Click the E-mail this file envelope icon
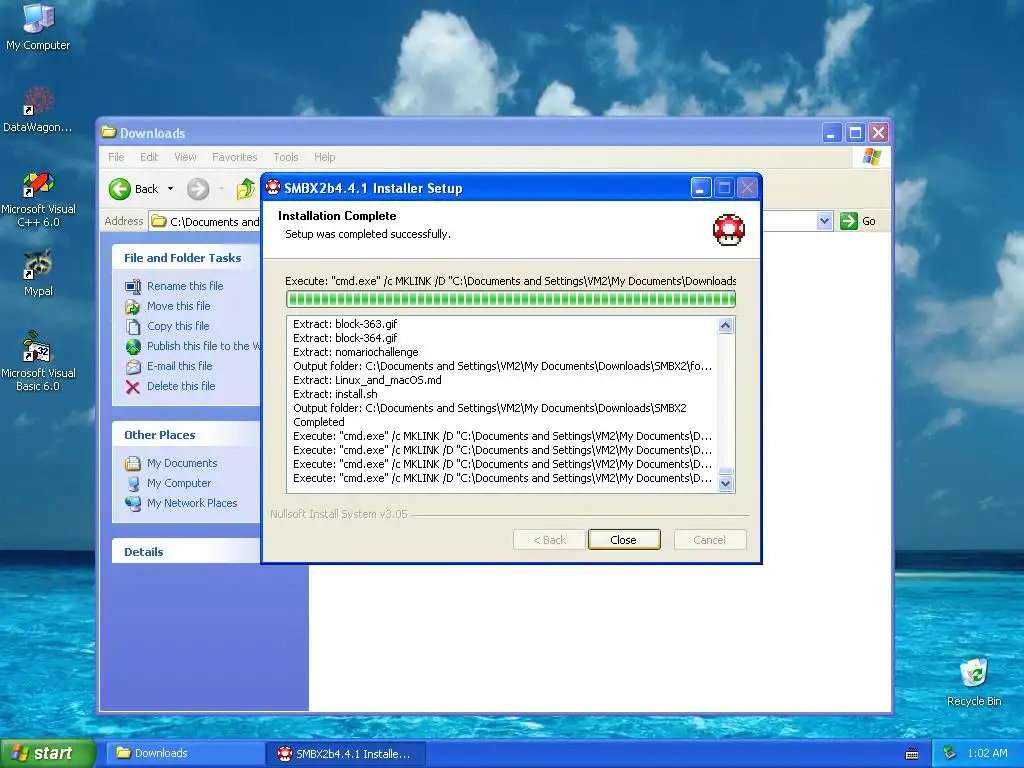Viewport: 1024px width, 768px height. click(x=133, y=367)
